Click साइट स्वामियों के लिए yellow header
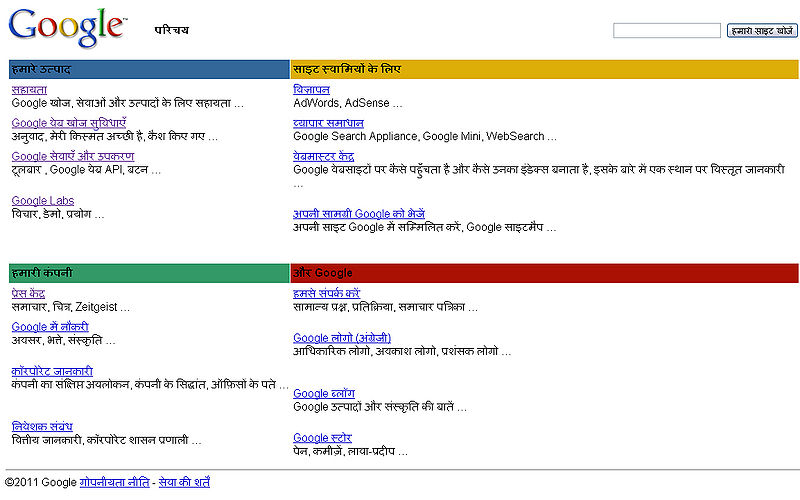 544,69
